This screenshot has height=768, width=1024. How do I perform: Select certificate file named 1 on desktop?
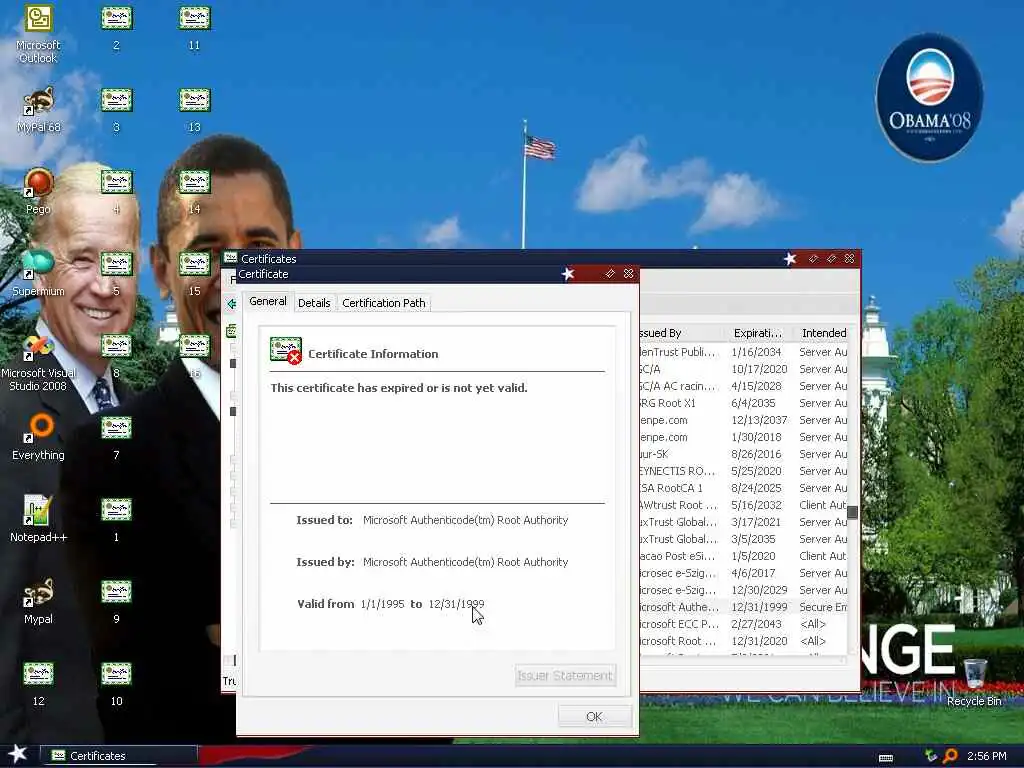tap(116, 520)
